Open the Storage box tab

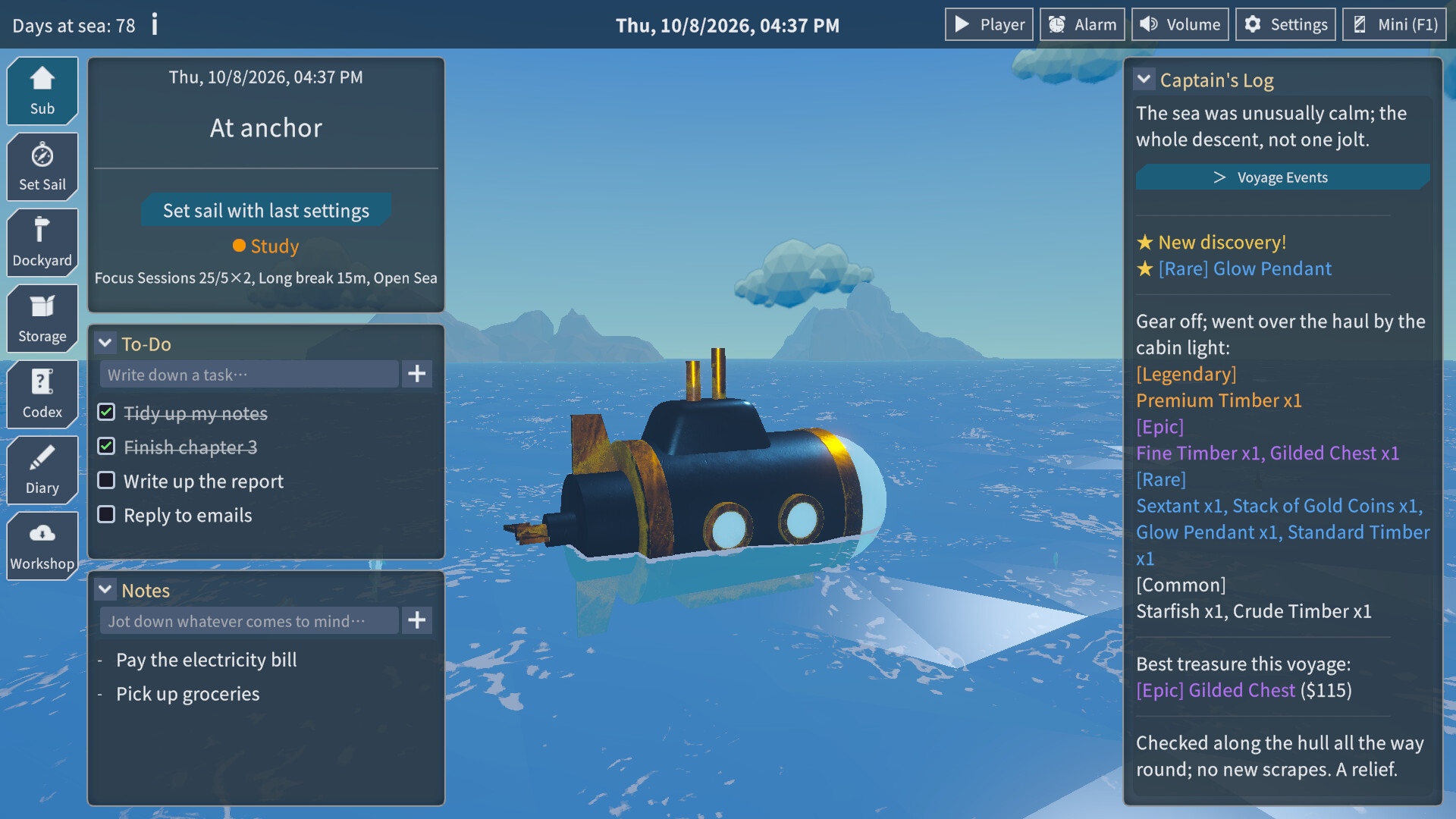42,318
